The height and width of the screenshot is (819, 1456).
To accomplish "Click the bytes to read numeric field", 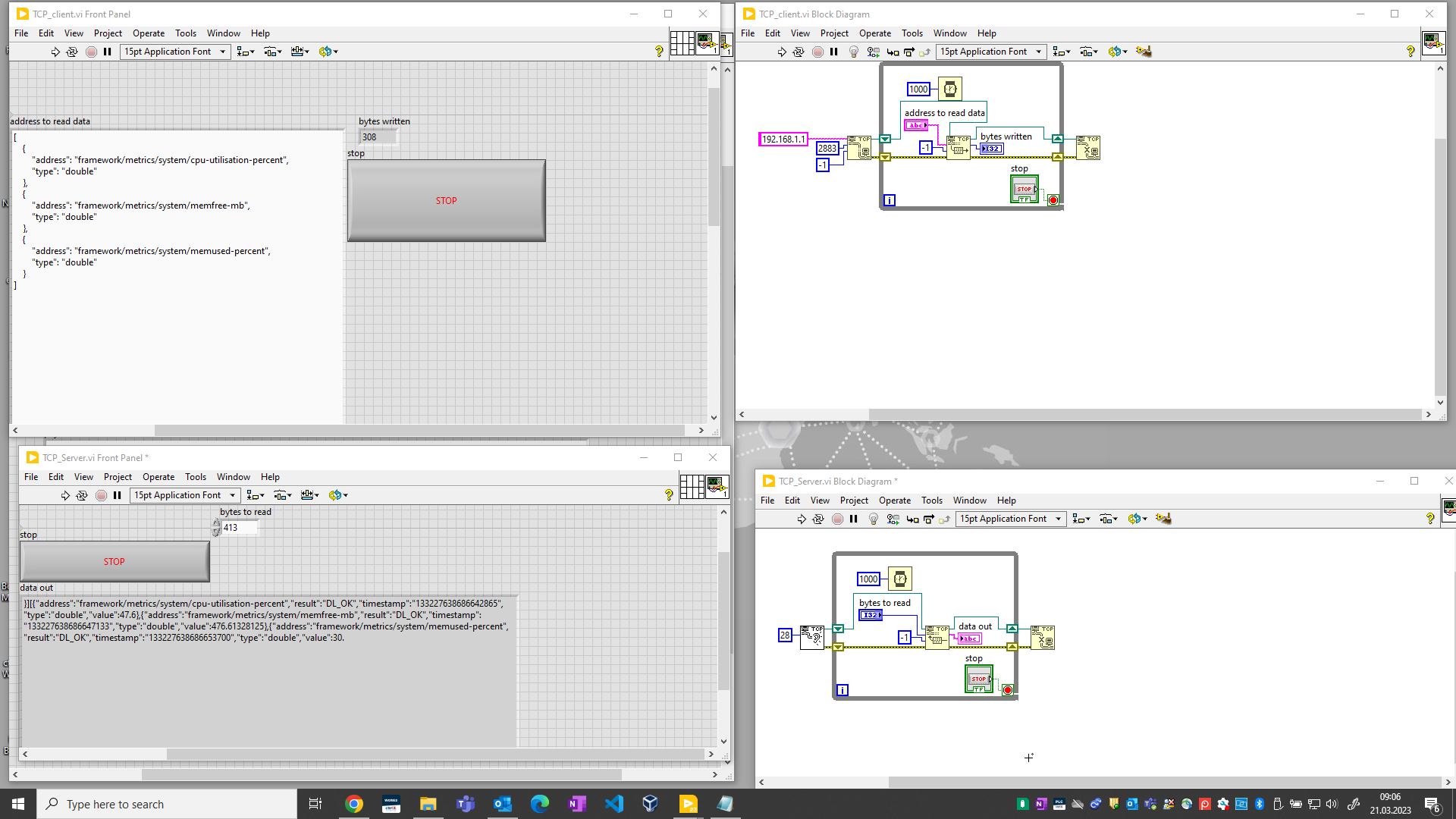I will [240, 528].
